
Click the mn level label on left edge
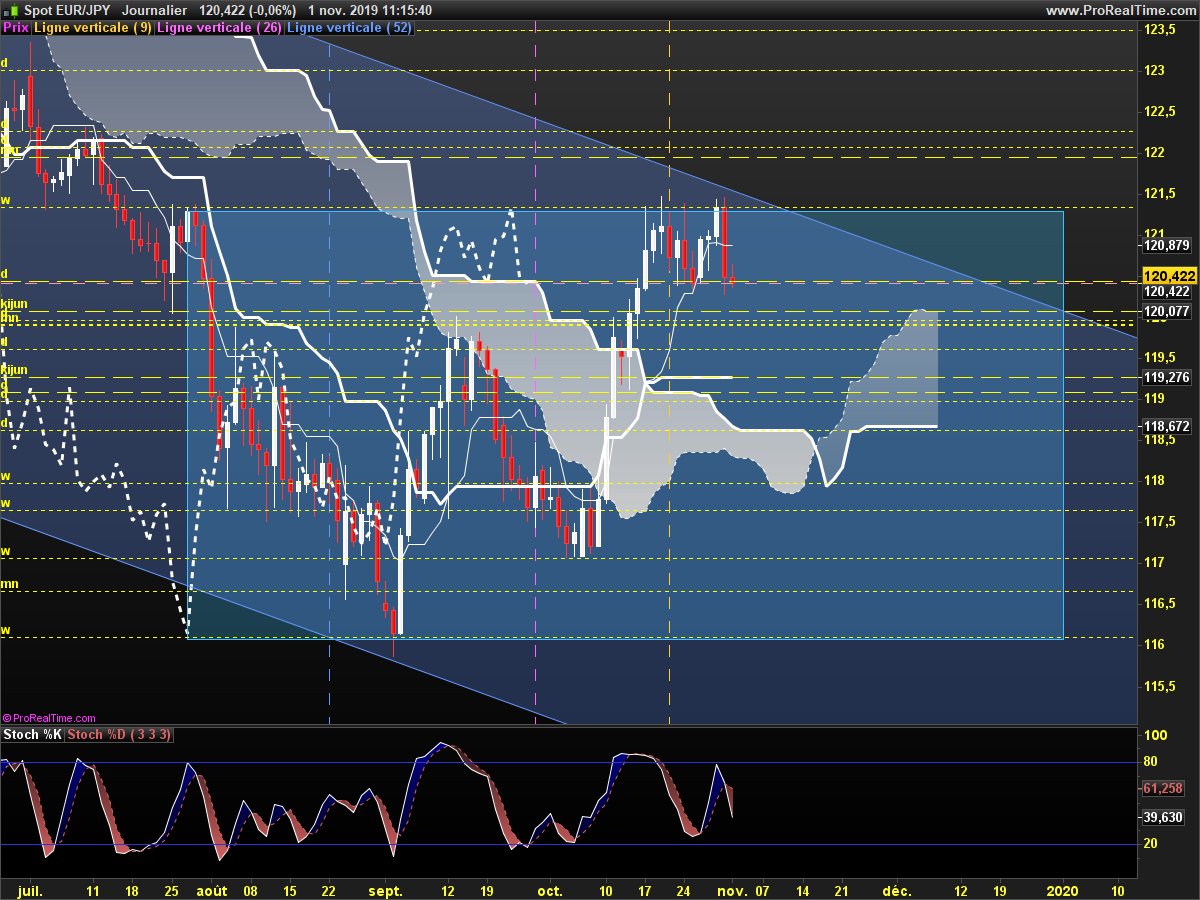tap(8, 583)
